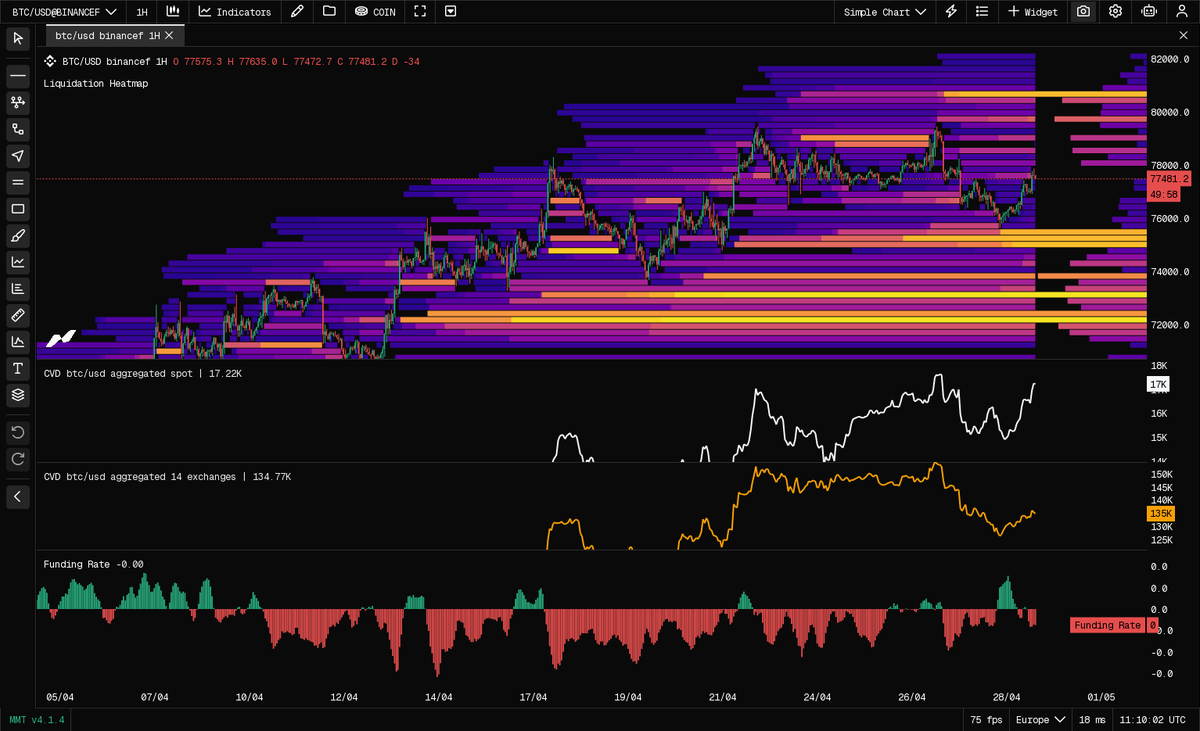Image resolution: width=1200 pixels, height=731 pixels.
Task: Select the area chart pattern tool
Action: click(x=17, y=342)
